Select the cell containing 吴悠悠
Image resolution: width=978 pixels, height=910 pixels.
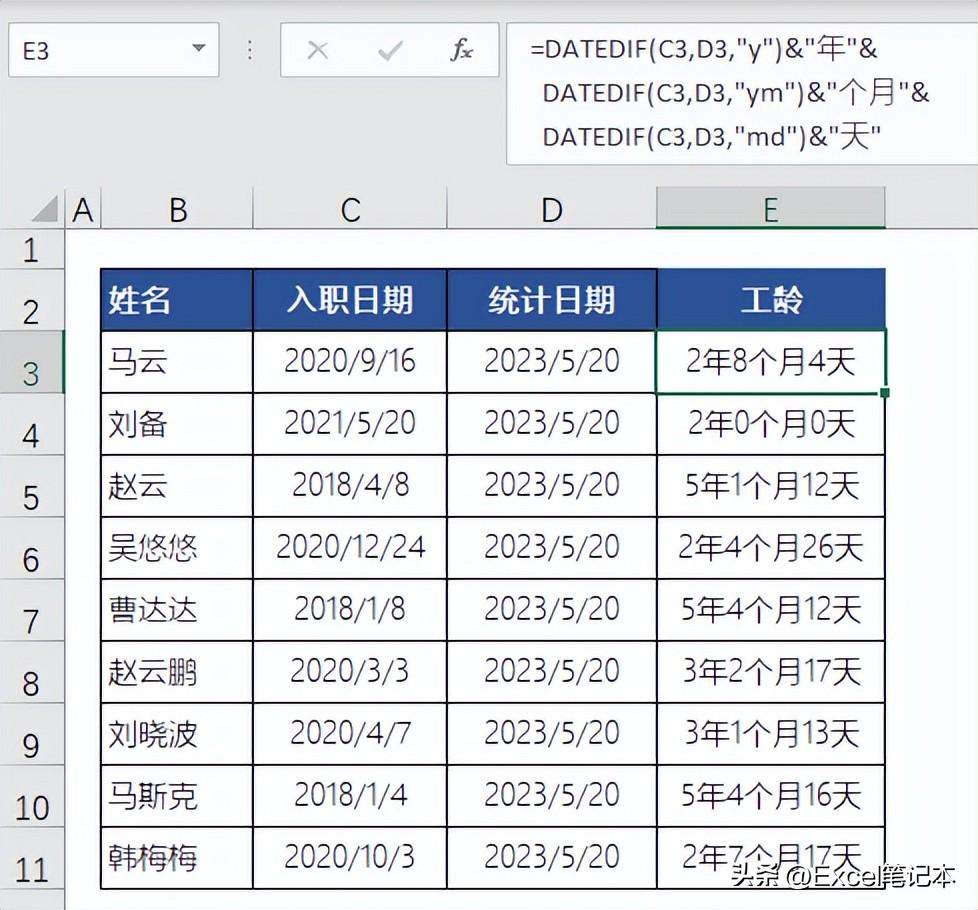(x=177, y=548)
